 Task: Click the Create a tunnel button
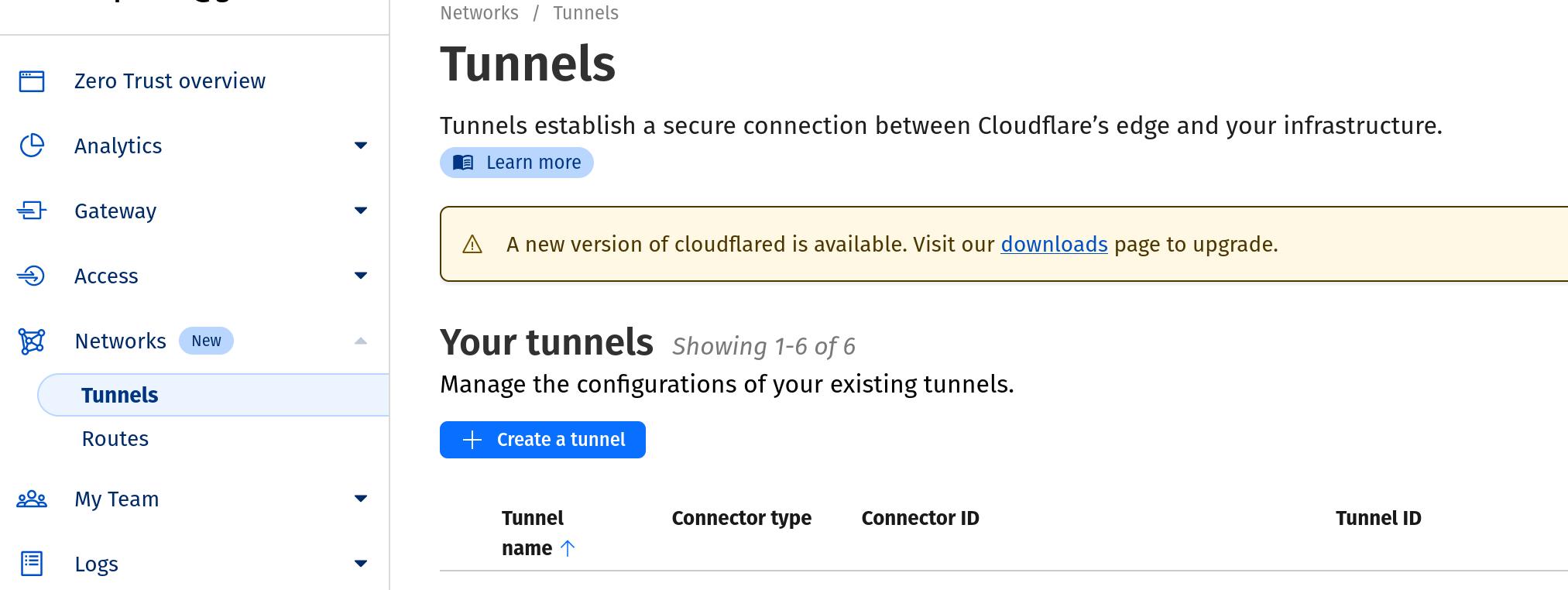542,440
